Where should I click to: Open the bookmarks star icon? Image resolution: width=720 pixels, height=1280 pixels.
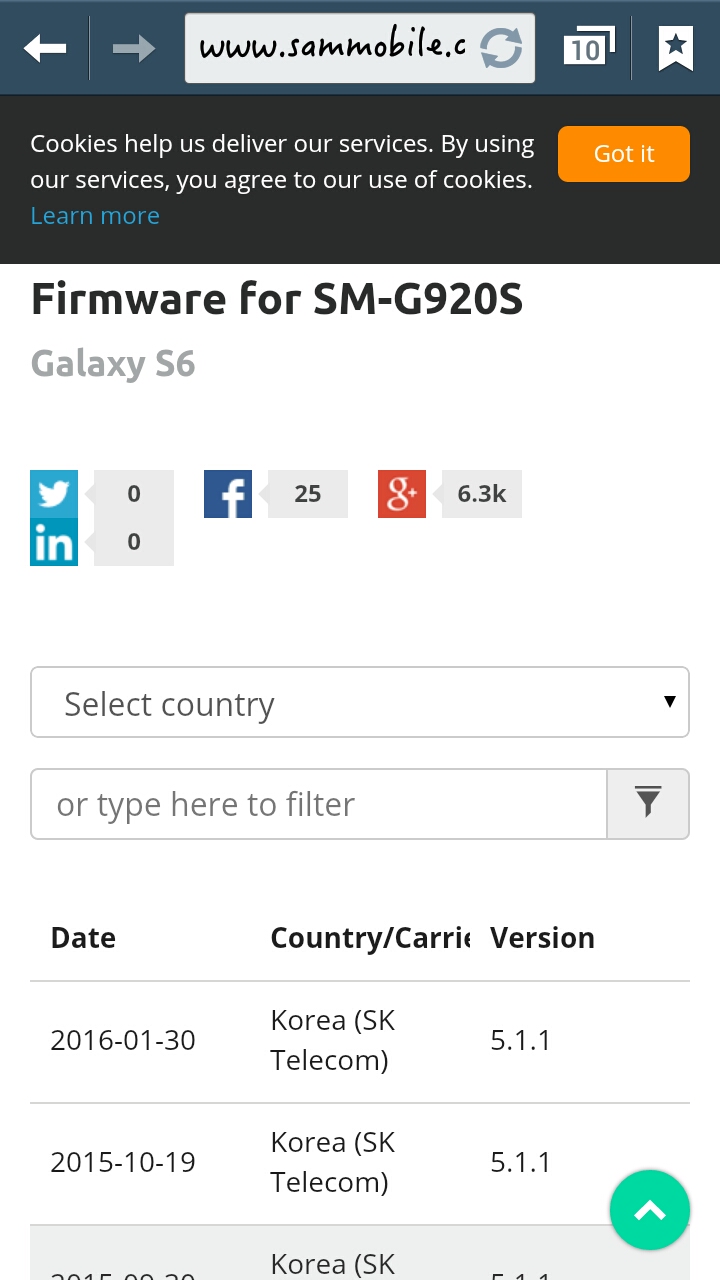pyautogui.click(x=676, y=47)
